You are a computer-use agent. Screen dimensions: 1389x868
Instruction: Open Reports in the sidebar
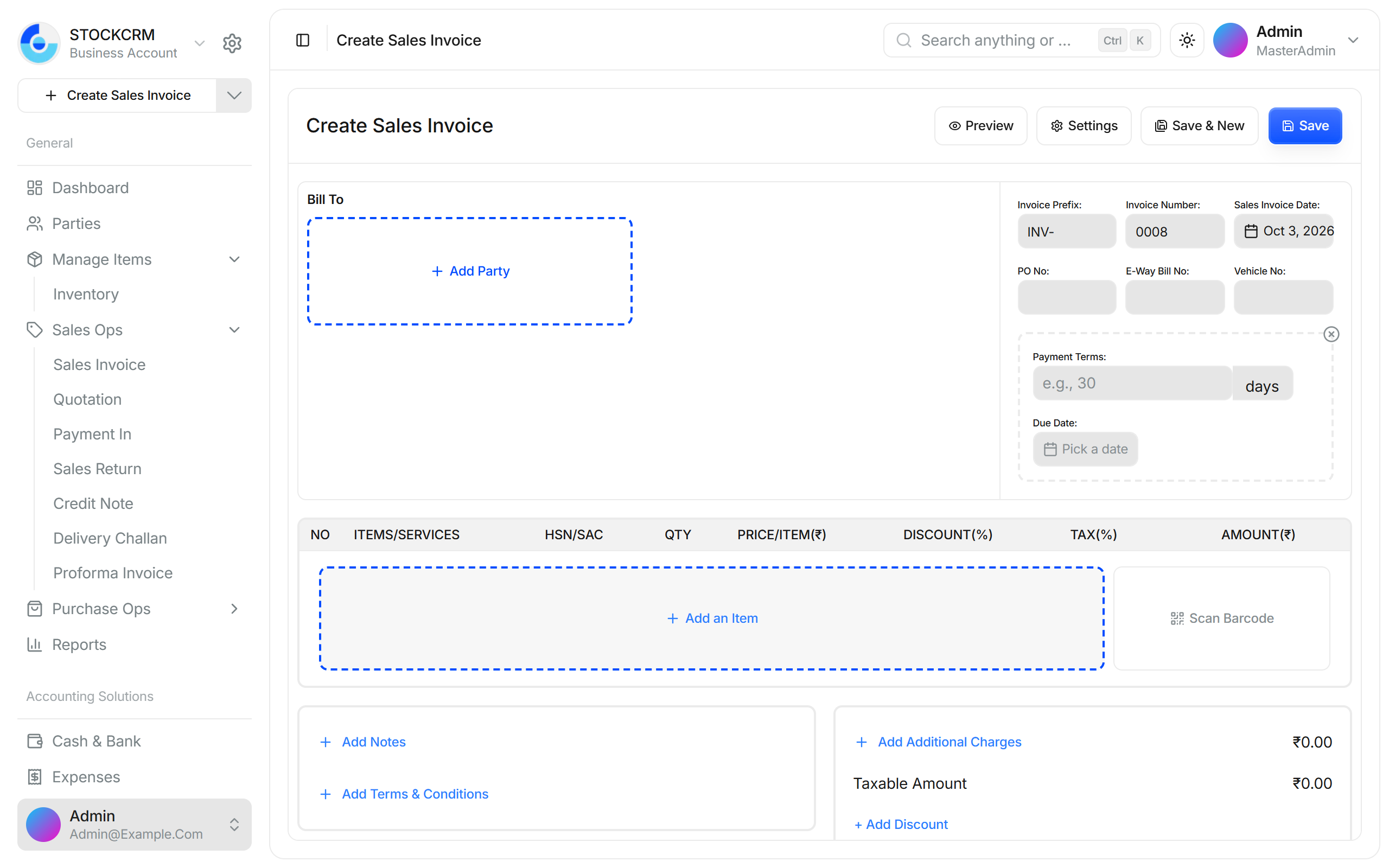point(135,644)
